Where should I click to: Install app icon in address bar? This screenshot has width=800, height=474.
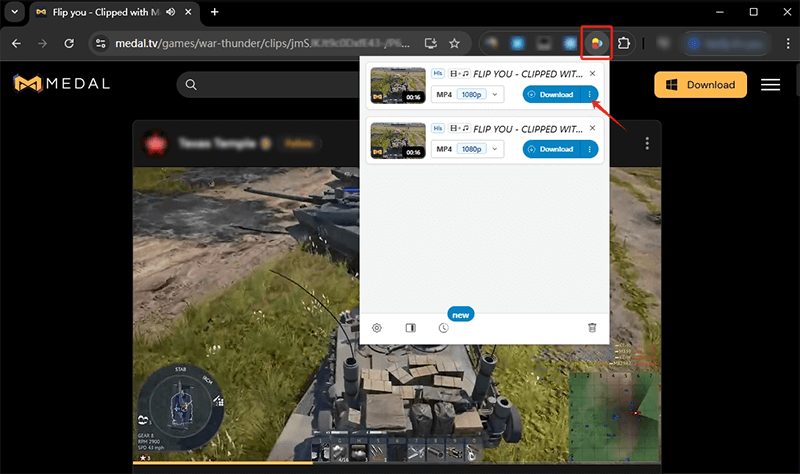pyautogui.click(x=431, y=43)
